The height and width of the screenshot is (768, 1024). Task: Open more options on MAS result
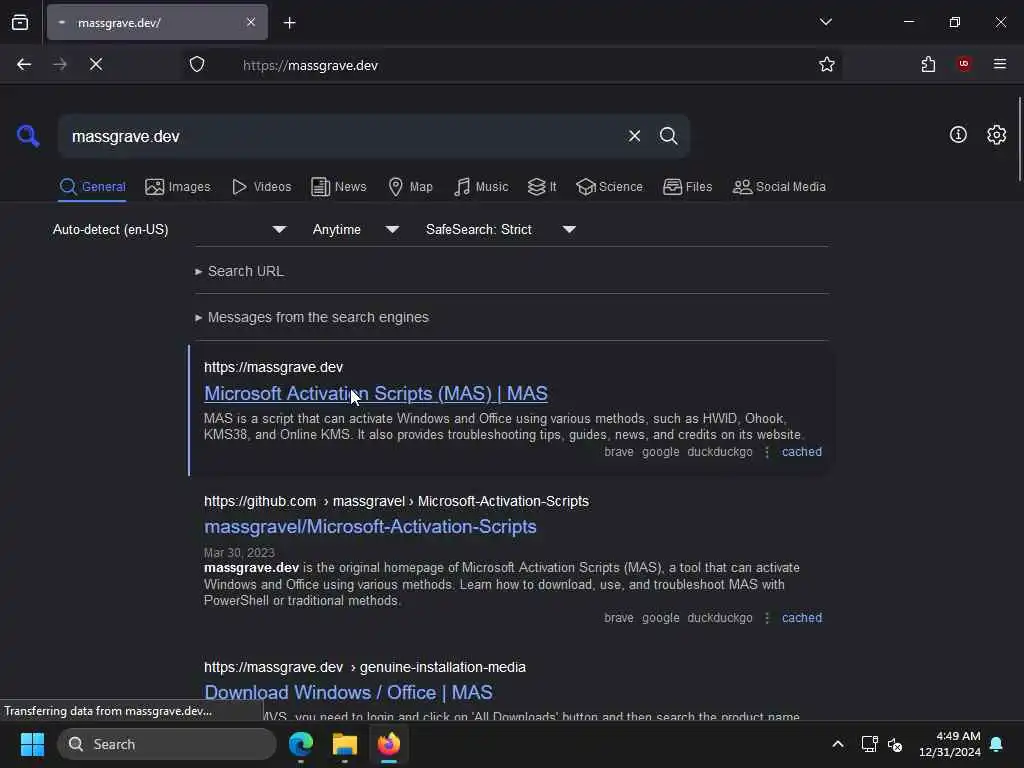pos(767,452)
